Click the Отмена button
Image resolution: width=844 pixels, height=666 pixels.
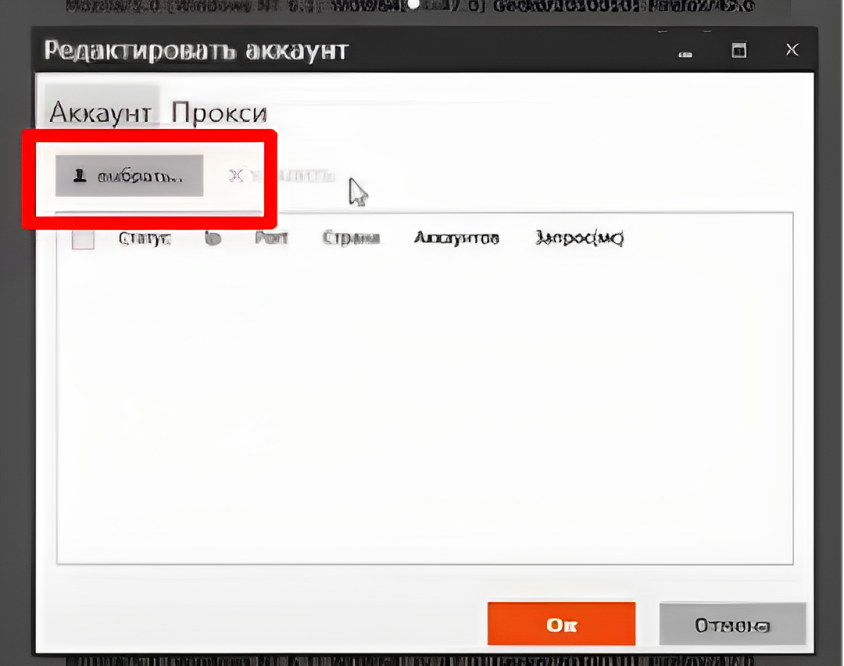(733, 625)
